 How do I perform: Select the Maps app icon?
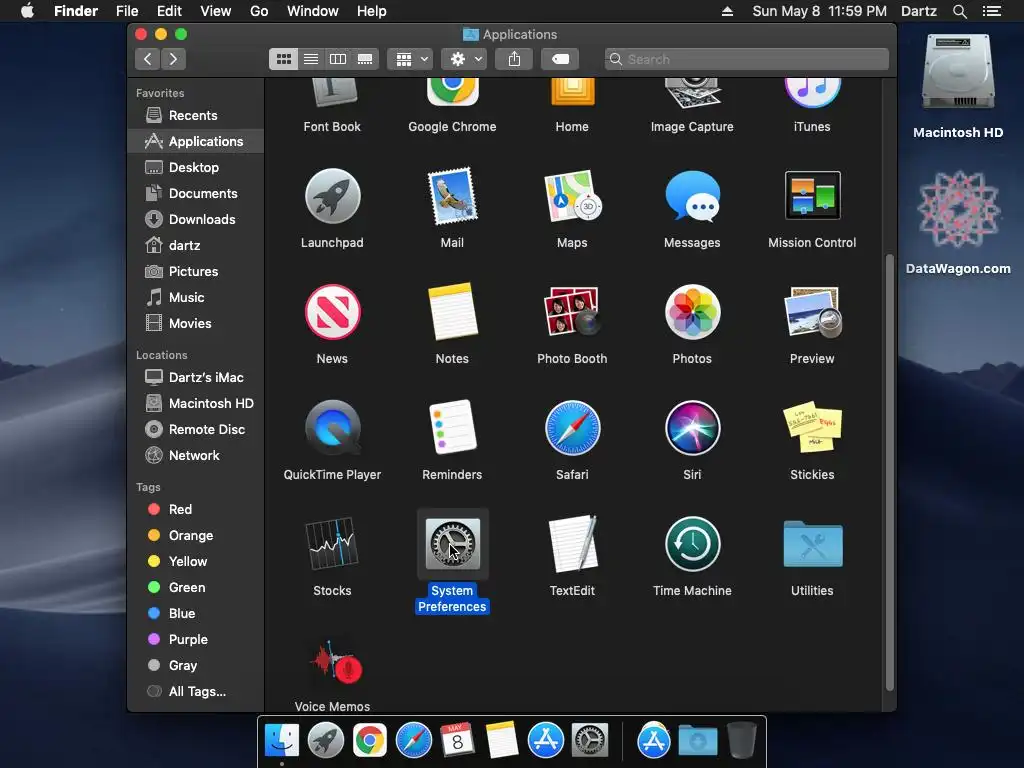(572, 197)
